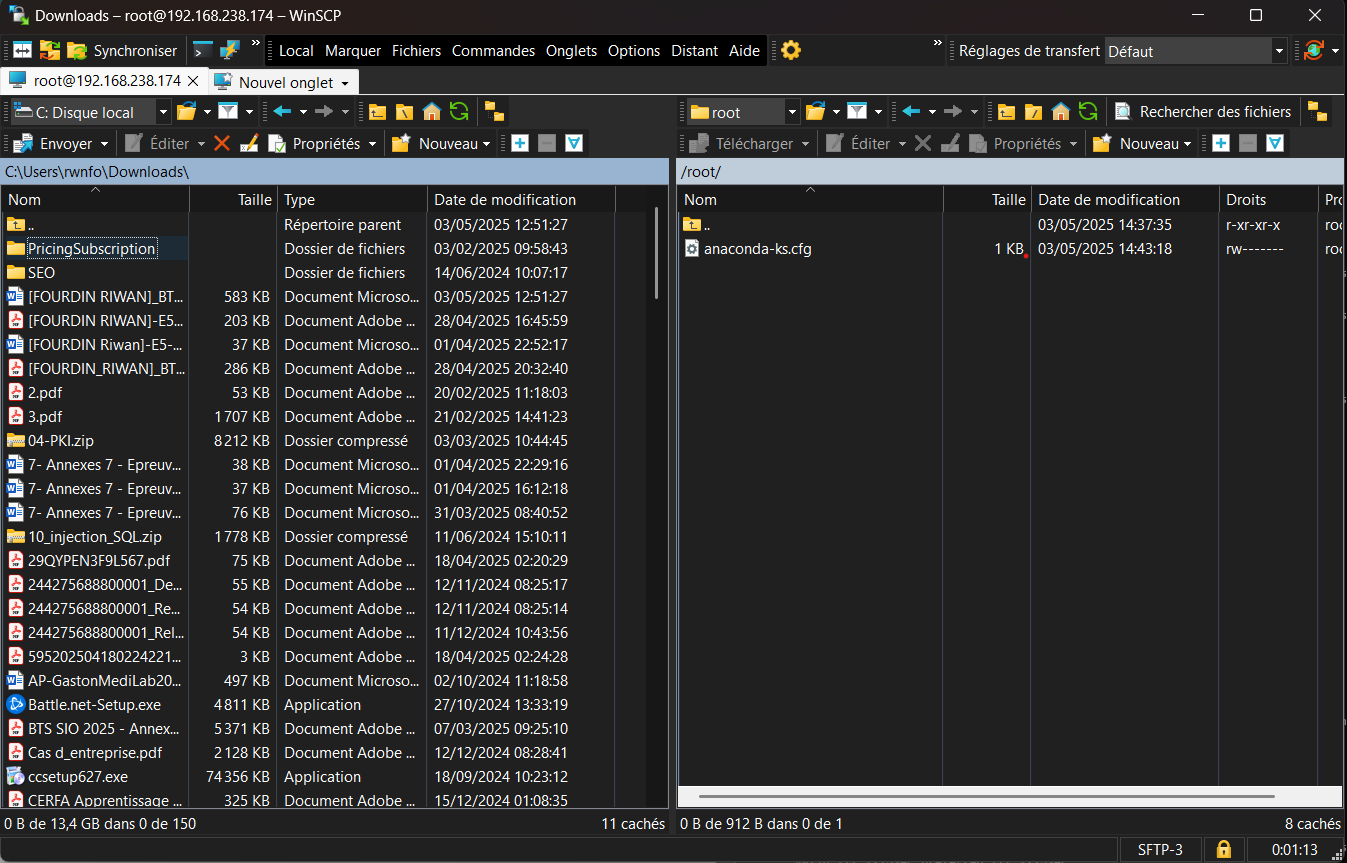Click the remote panel horizontal scrollbar
1347x863 pixels.
pos(987,797)
